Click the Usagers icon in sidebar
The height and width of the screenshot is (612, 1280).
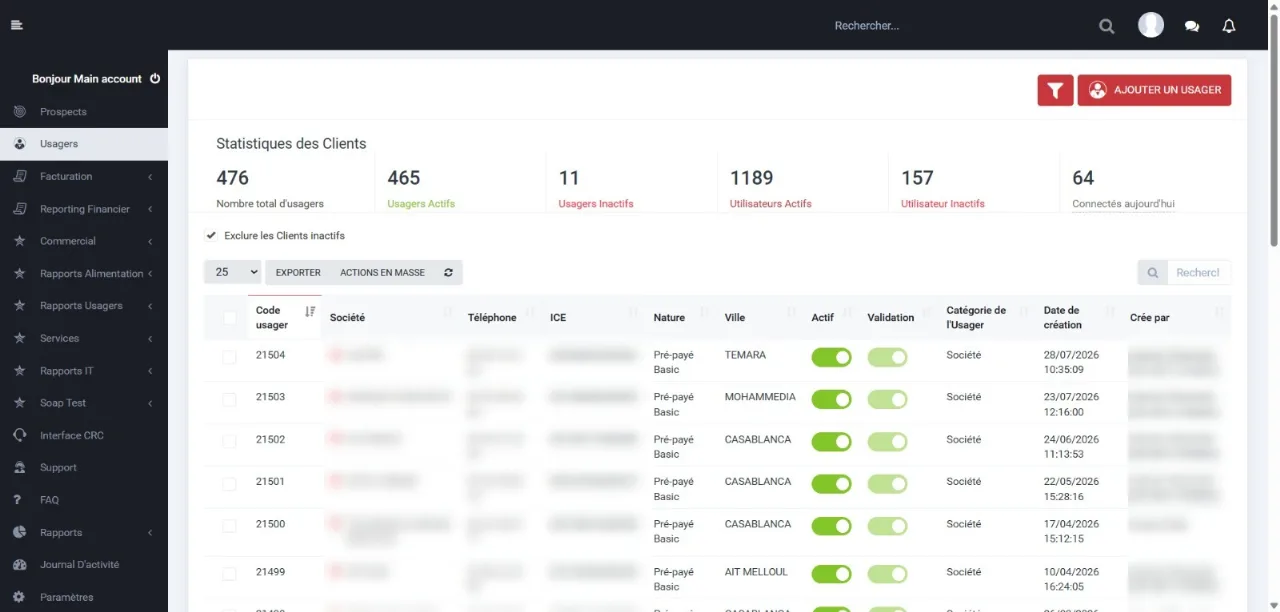(x=19, y=144)
